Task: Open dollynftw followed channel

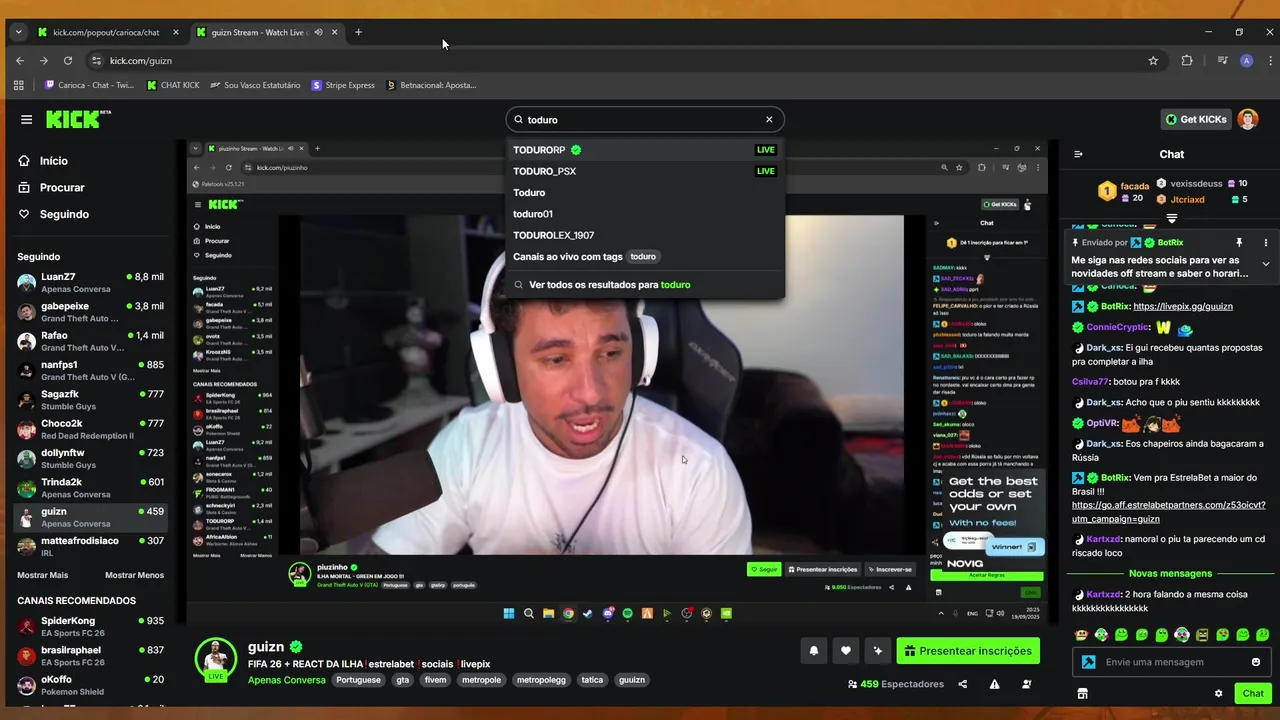Action: click(90, 458)
